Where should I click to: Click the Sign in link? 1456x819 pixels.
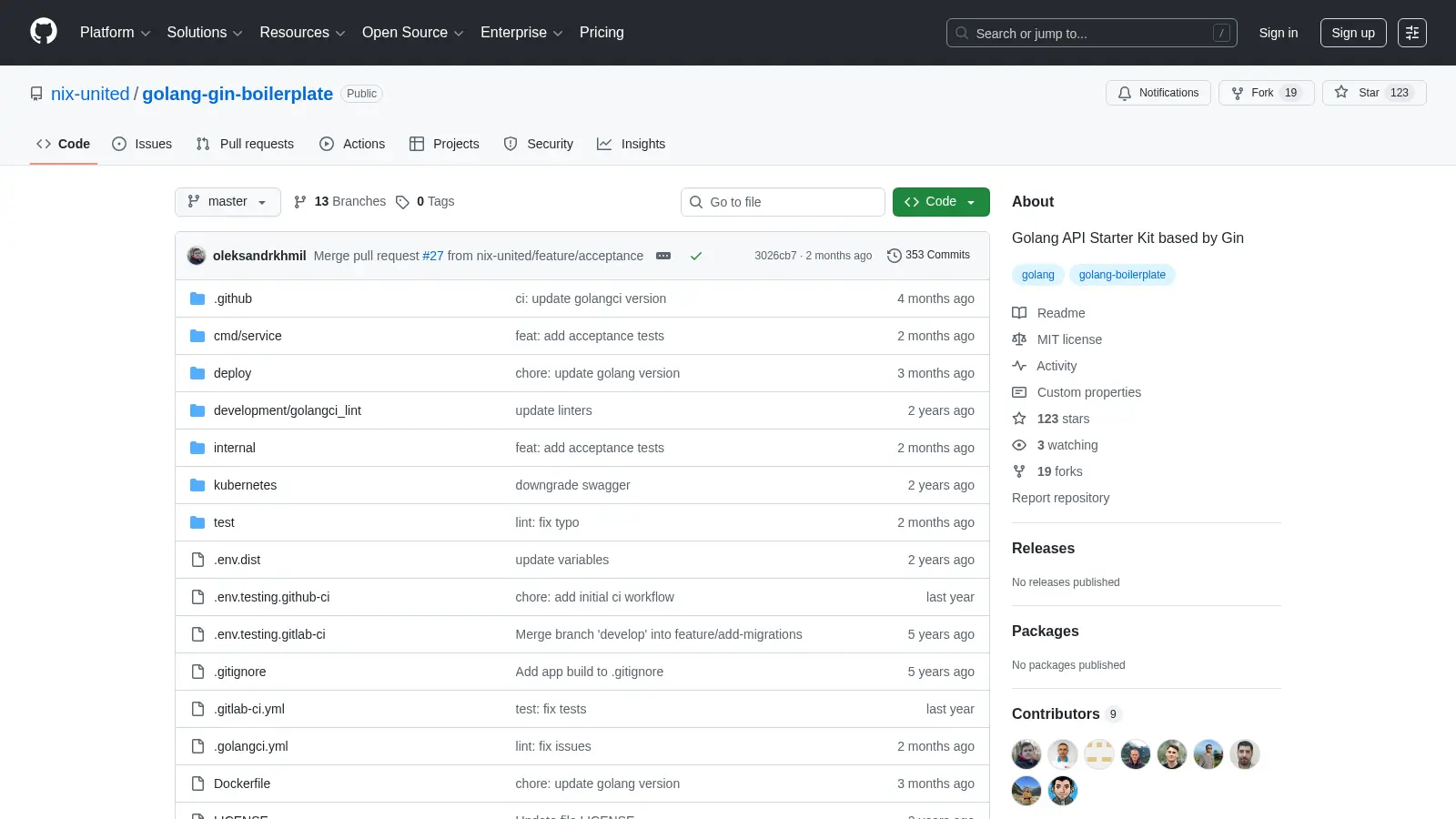click(x=1279, y=33)
